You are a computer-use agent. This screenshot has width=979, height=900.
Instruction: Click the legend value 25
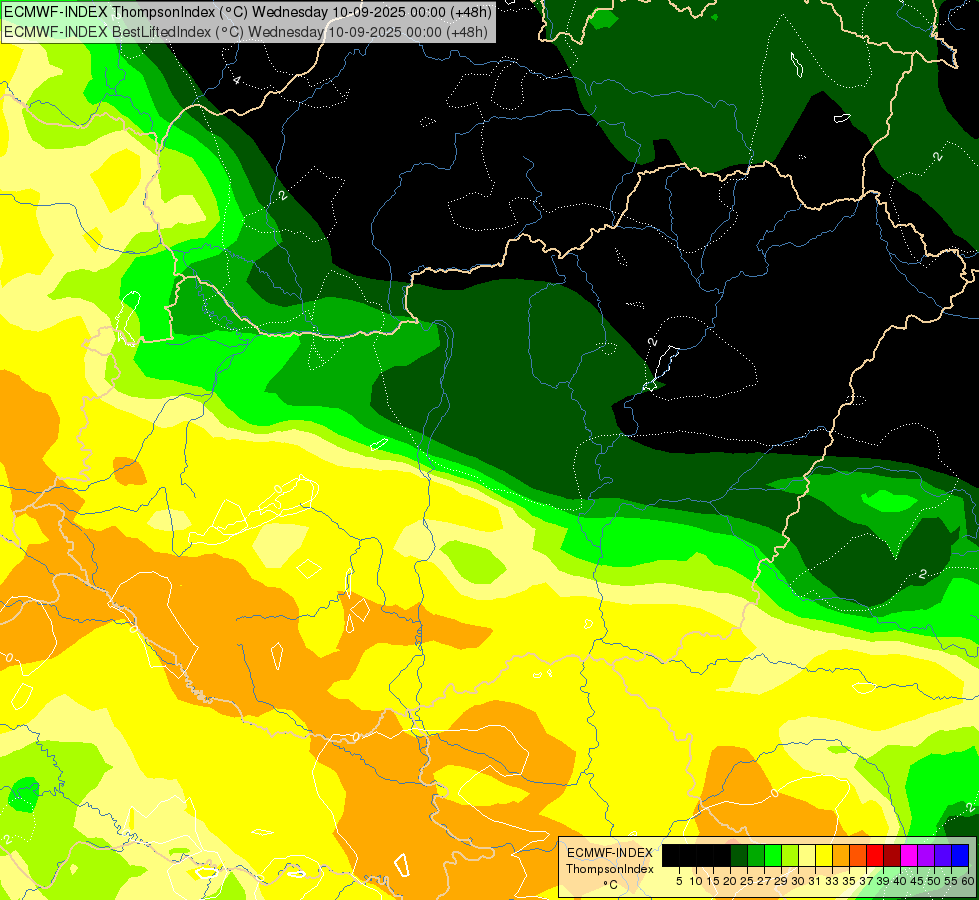(747, 881)
